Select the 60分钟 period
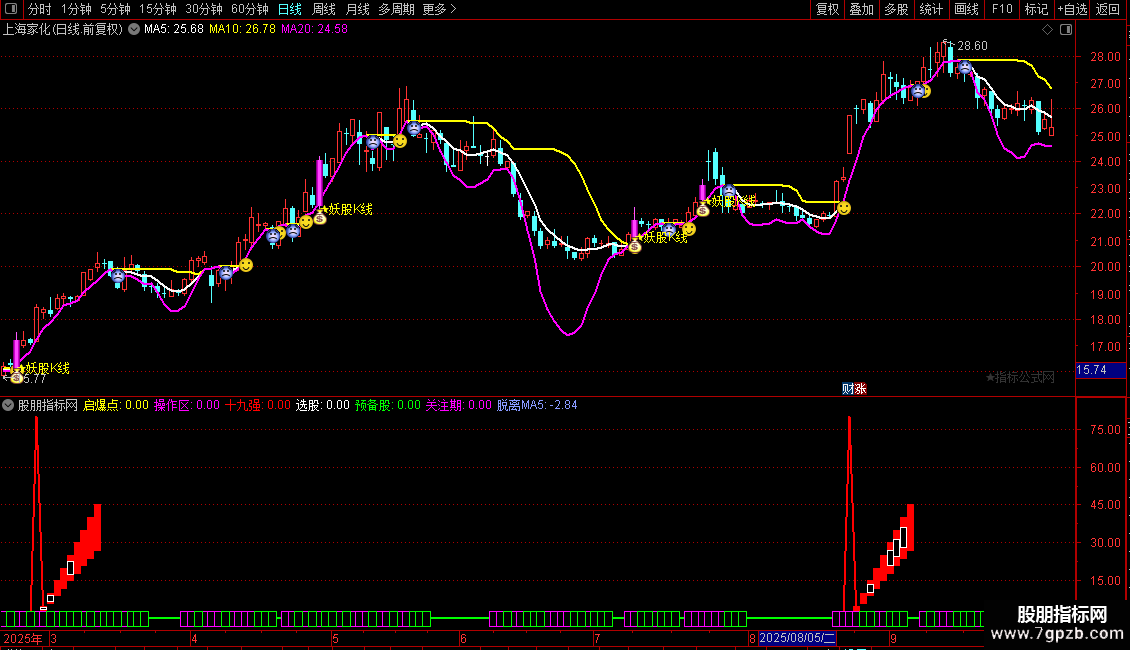1130x650 pixels. tap(249, 9)
